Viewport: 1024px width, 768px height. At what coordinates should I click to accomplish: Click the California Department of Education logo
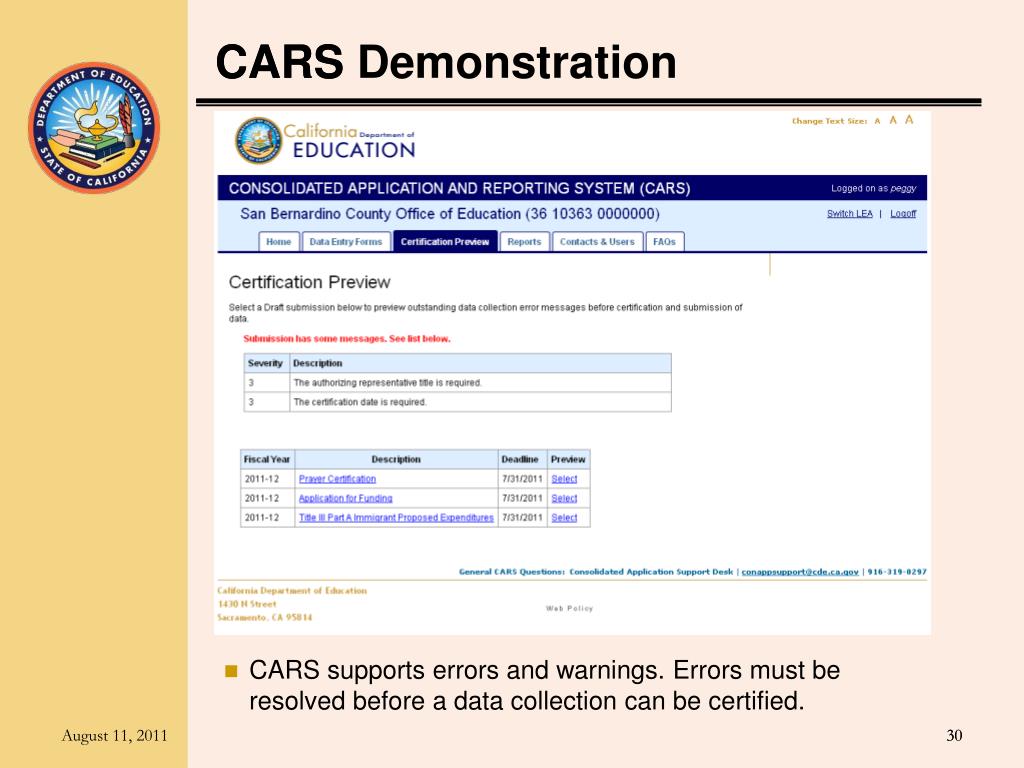(x=325, y=140)
